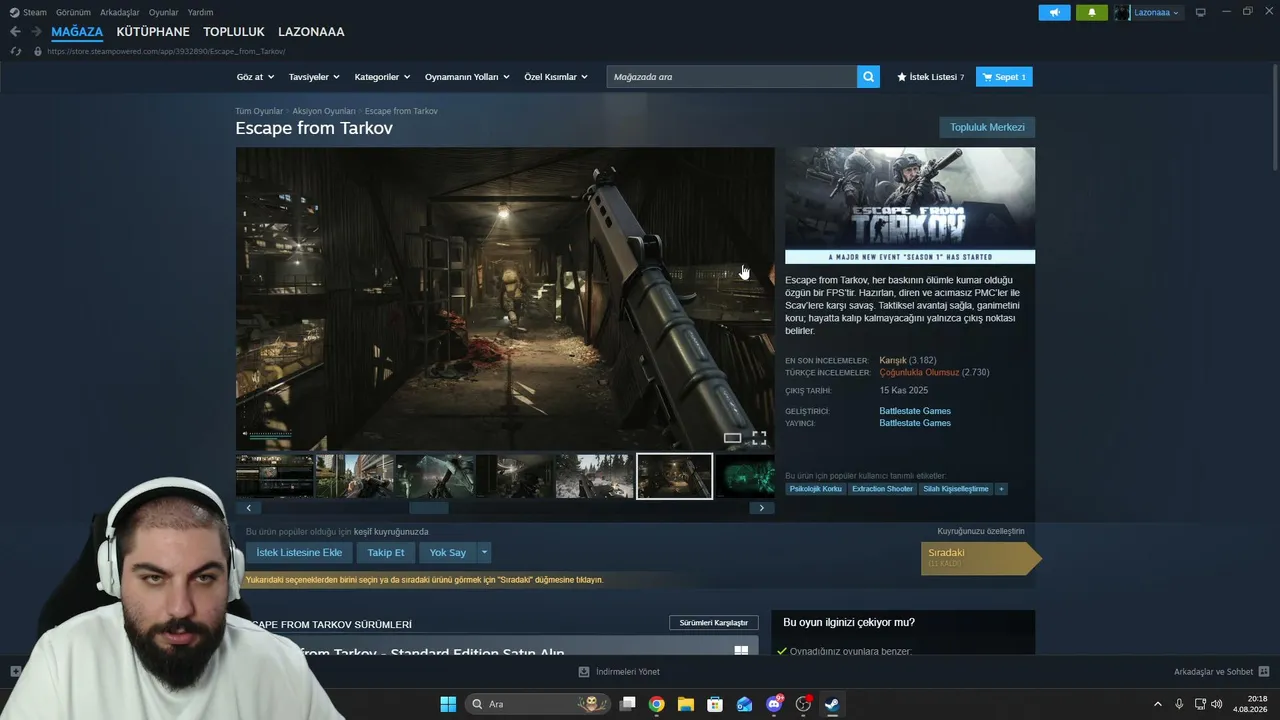Click the Steam icon in the taskbar

click(x=831, y=704)
